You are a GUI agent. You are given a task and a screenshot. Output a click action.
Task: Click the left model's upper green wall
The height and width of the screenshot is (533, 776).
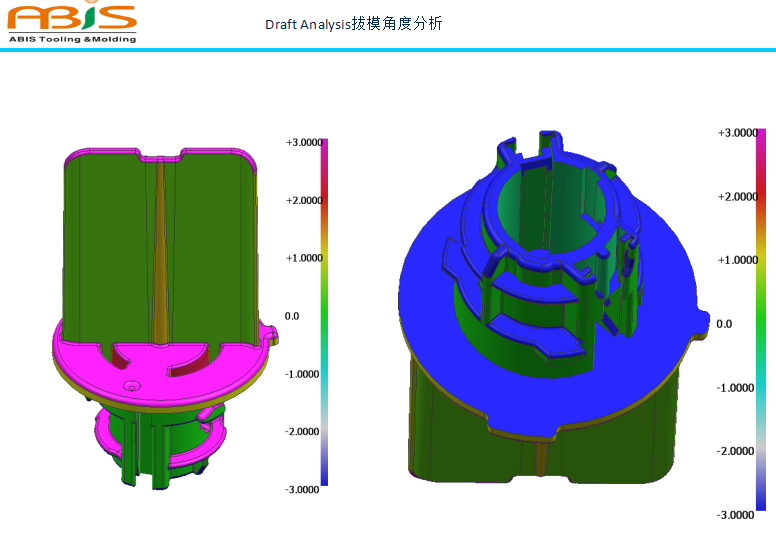pyautogui.click(x=105, y=240)
